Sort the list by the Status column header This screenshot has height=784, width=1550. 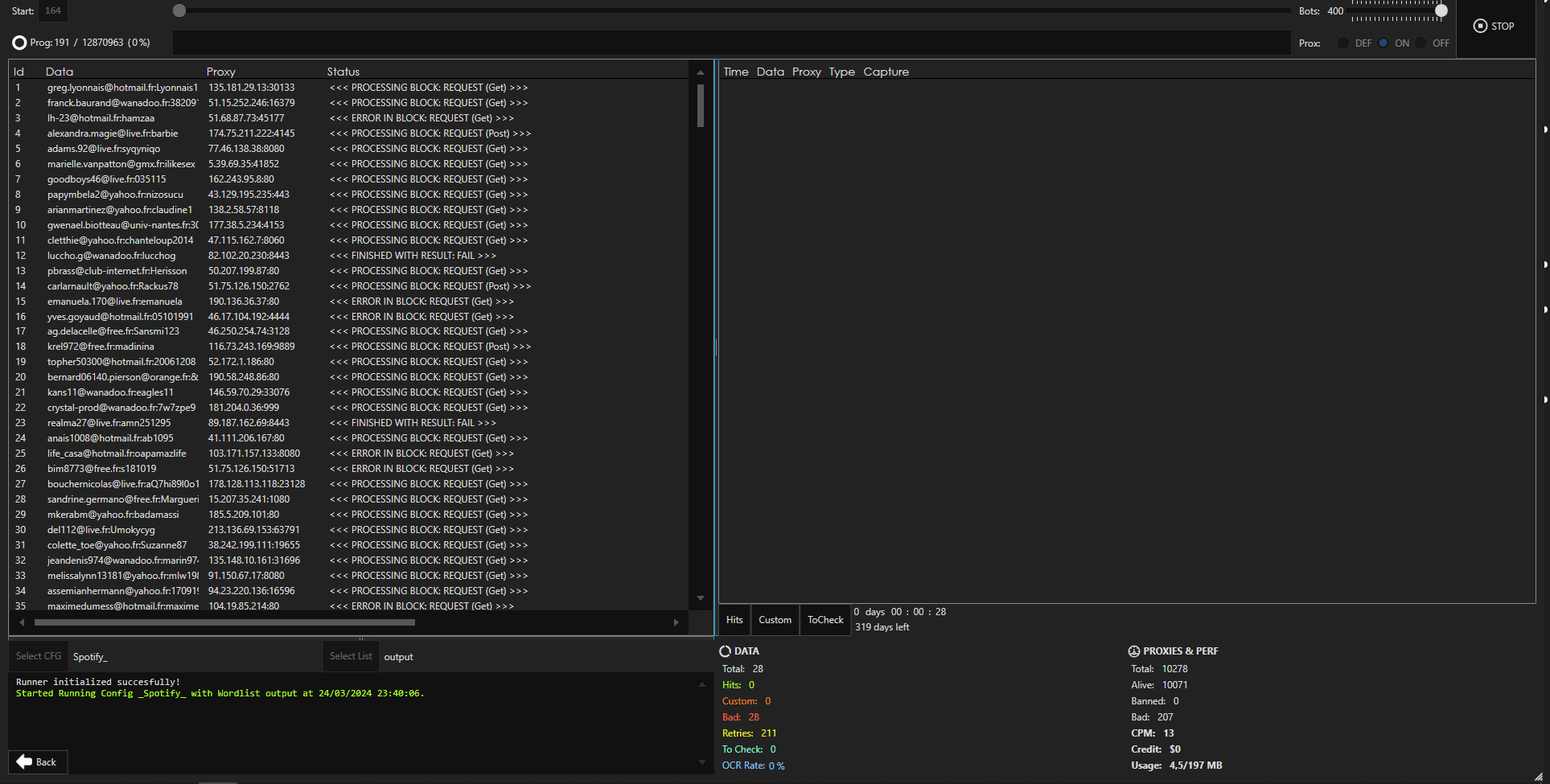[x=343, y=72]
